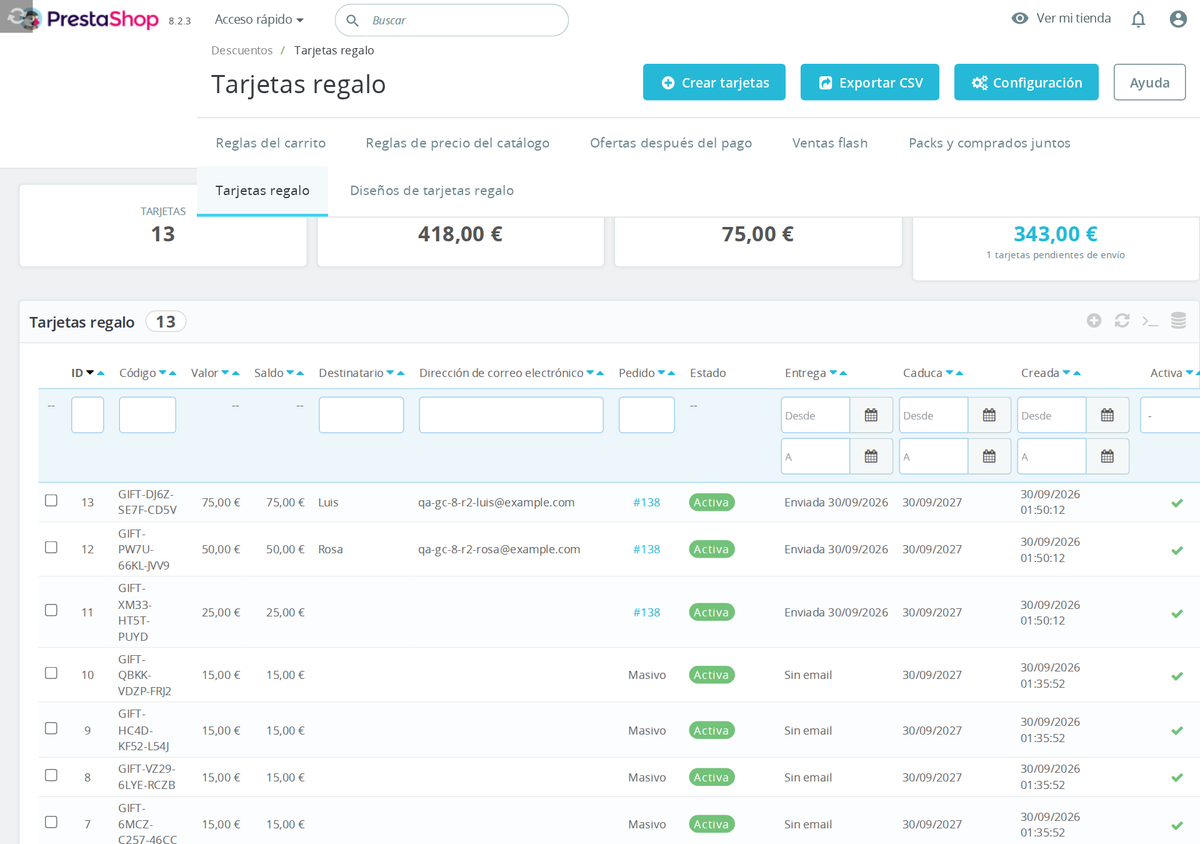Open Creada 'A' calendar picker
The image size is (1200, 844).
[1107, 456]
